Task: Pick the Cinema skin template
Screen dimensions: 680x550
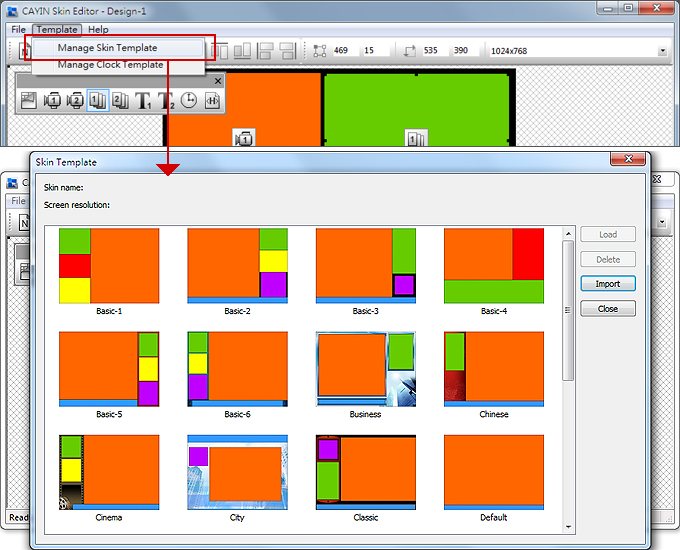Action: click(109, 472)
